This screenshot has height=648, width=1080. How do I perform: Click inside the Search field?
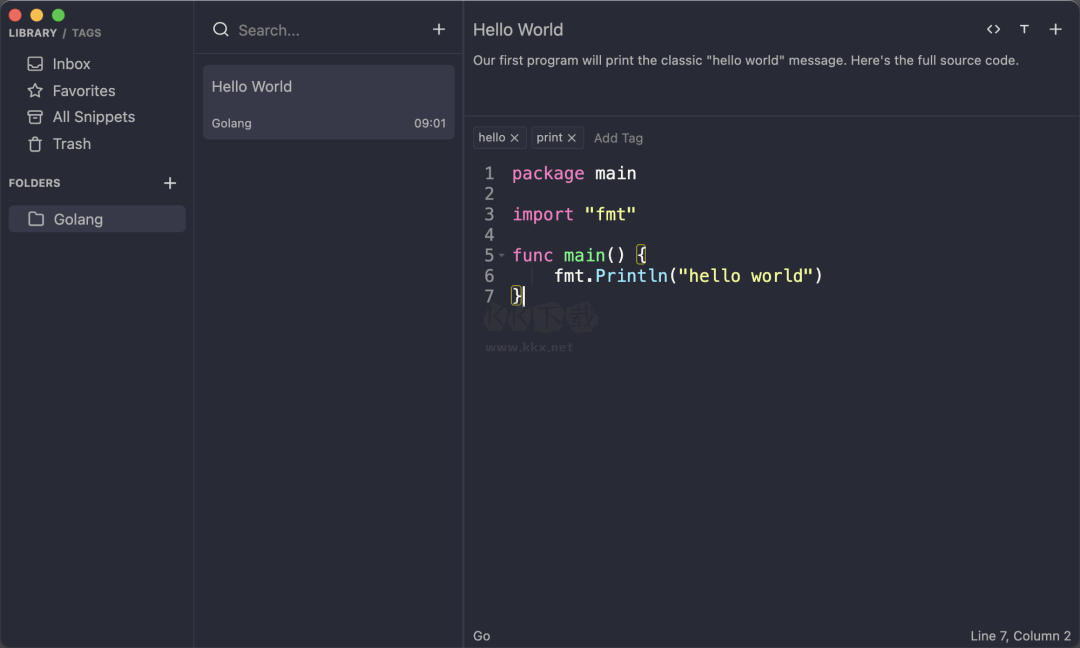click(280, 30)
